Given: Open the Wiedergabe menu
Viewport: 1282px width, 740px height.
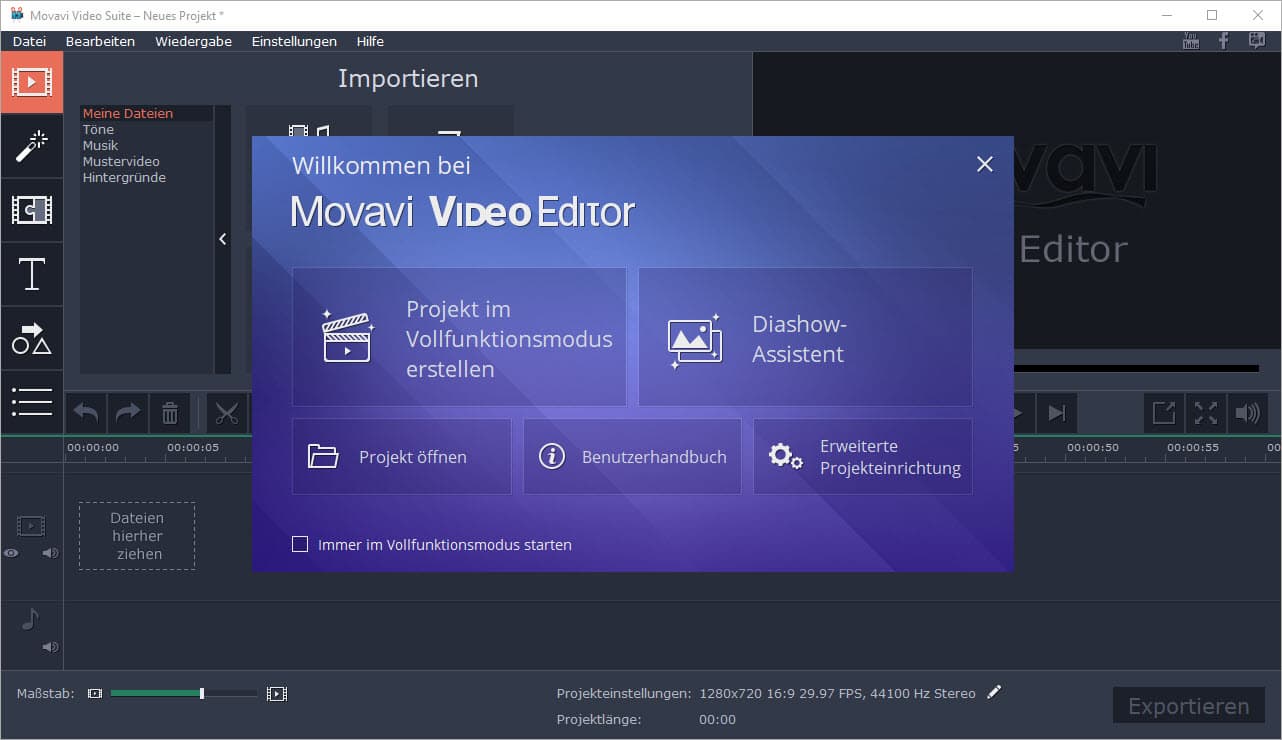Looking at the screenshot, I should [193, 41].
